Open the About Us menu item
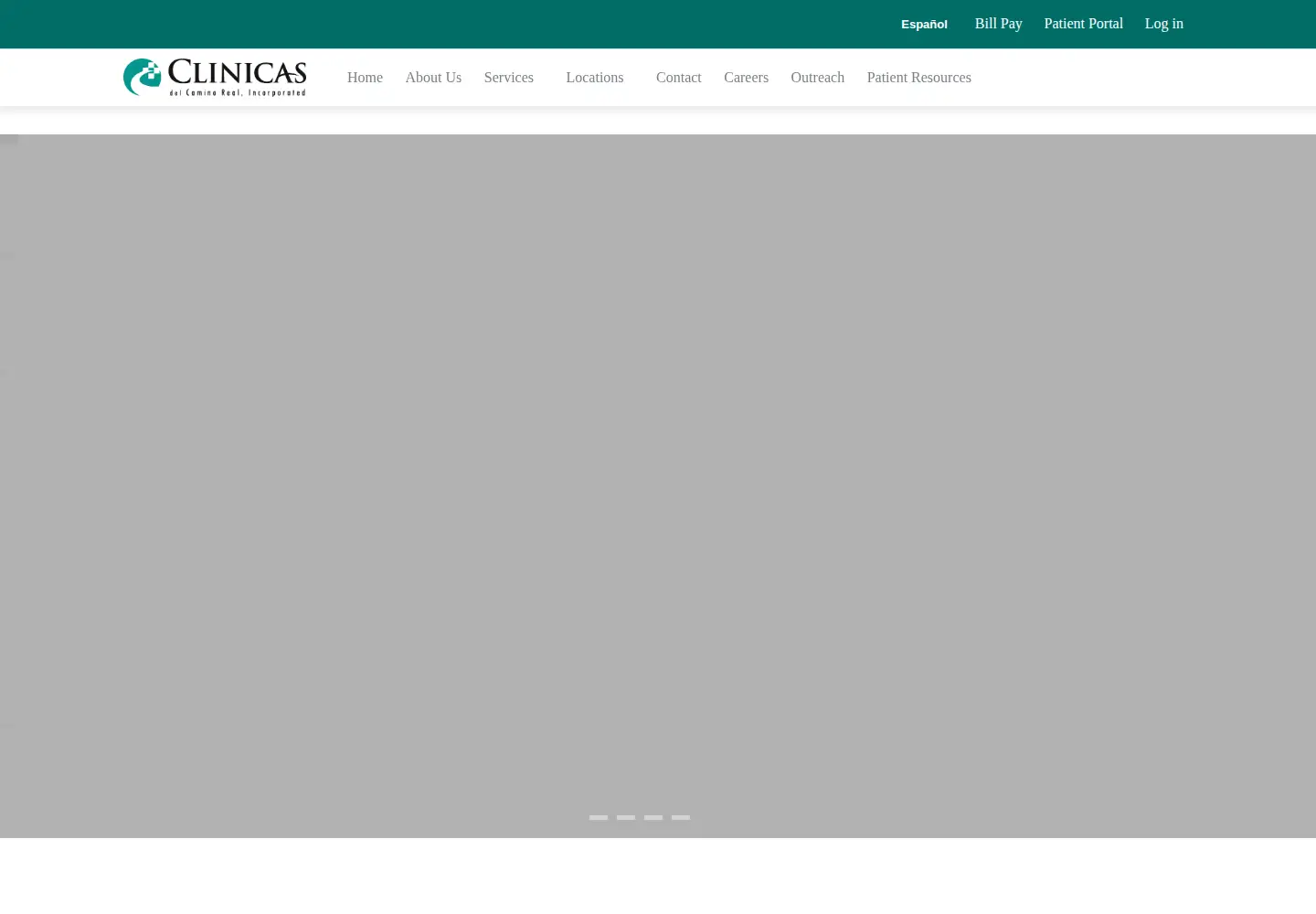The image size is (1316, 914). 433,78
